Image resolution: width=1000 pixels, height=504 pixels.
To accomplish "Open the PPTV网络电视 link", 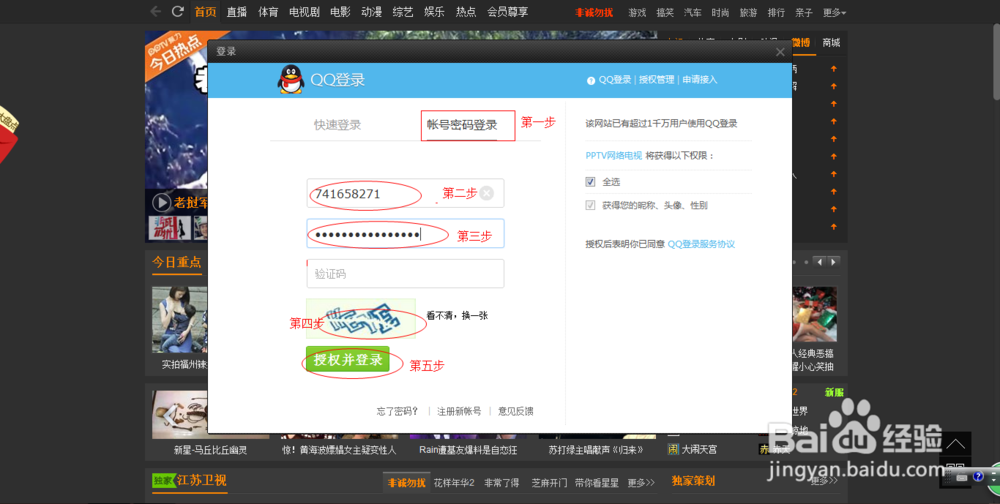I will click(614, 156).
